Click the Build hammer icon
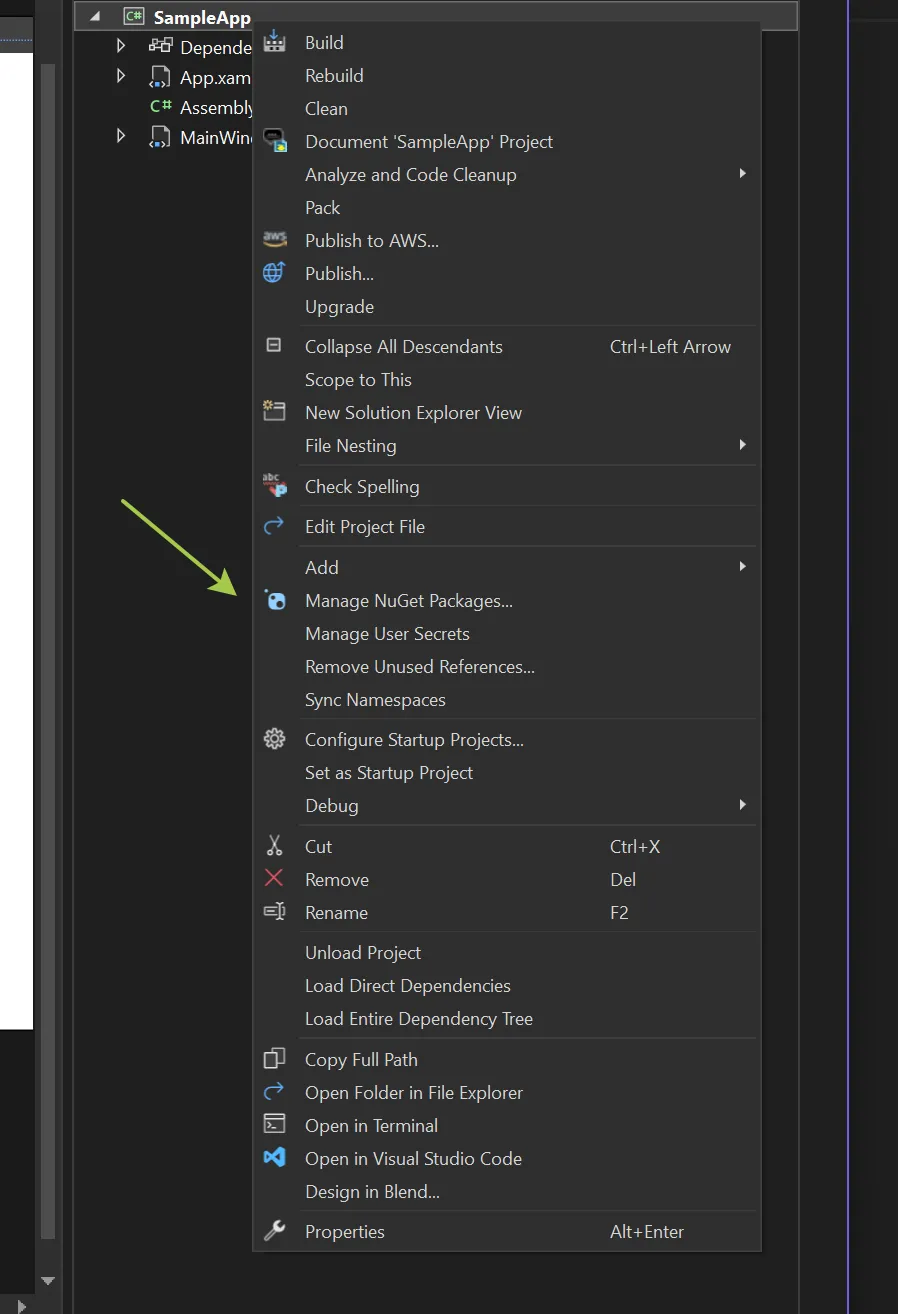Viewport: 898px width, 1314px height. coord(274,41)
